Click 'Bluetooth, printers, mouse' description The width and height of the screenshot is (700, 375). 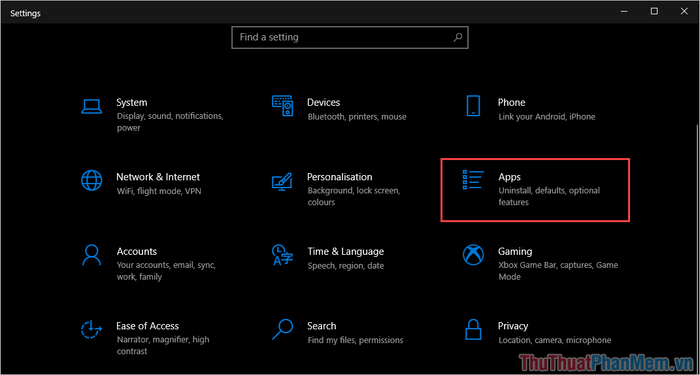click(x=357, y=117)
